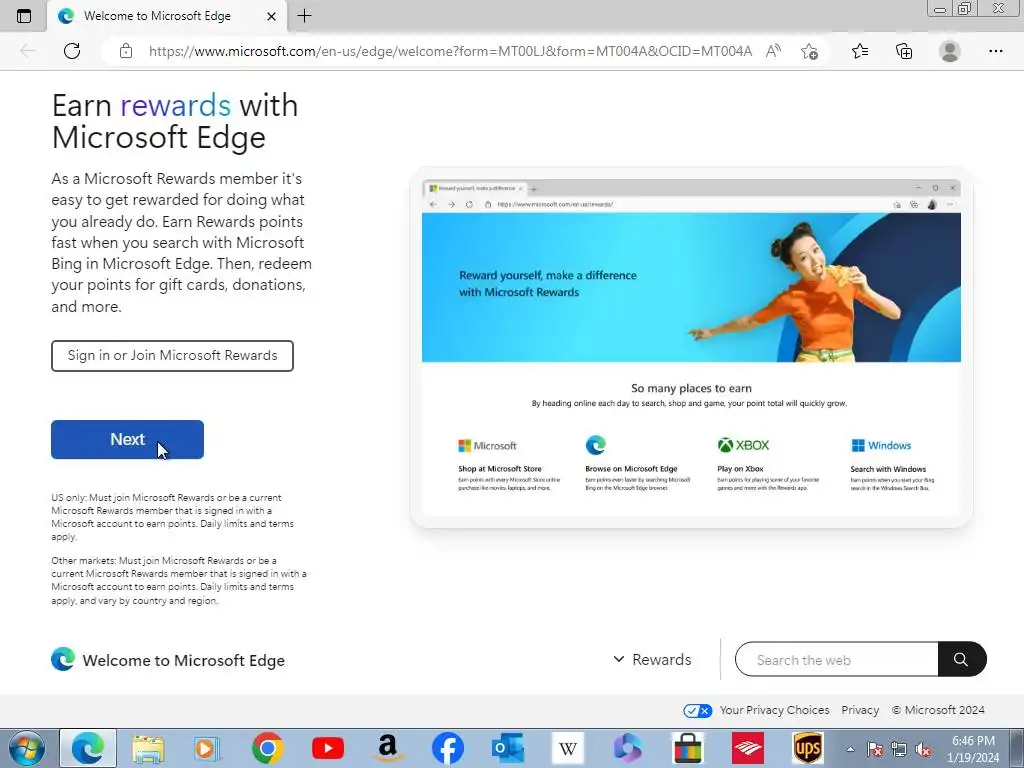Click the new tab plus button
Screen dimensions: 1024x768
[x=304, y=16]
